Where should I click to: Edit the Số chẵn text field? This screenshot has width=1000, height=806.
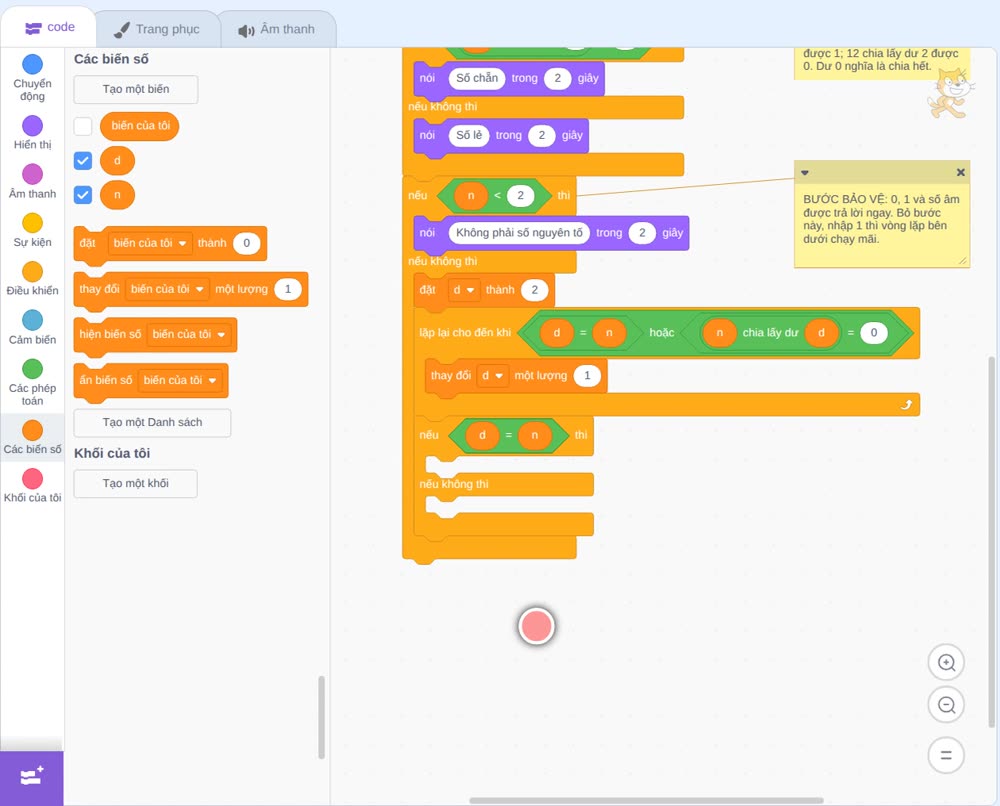click(477, 78)
